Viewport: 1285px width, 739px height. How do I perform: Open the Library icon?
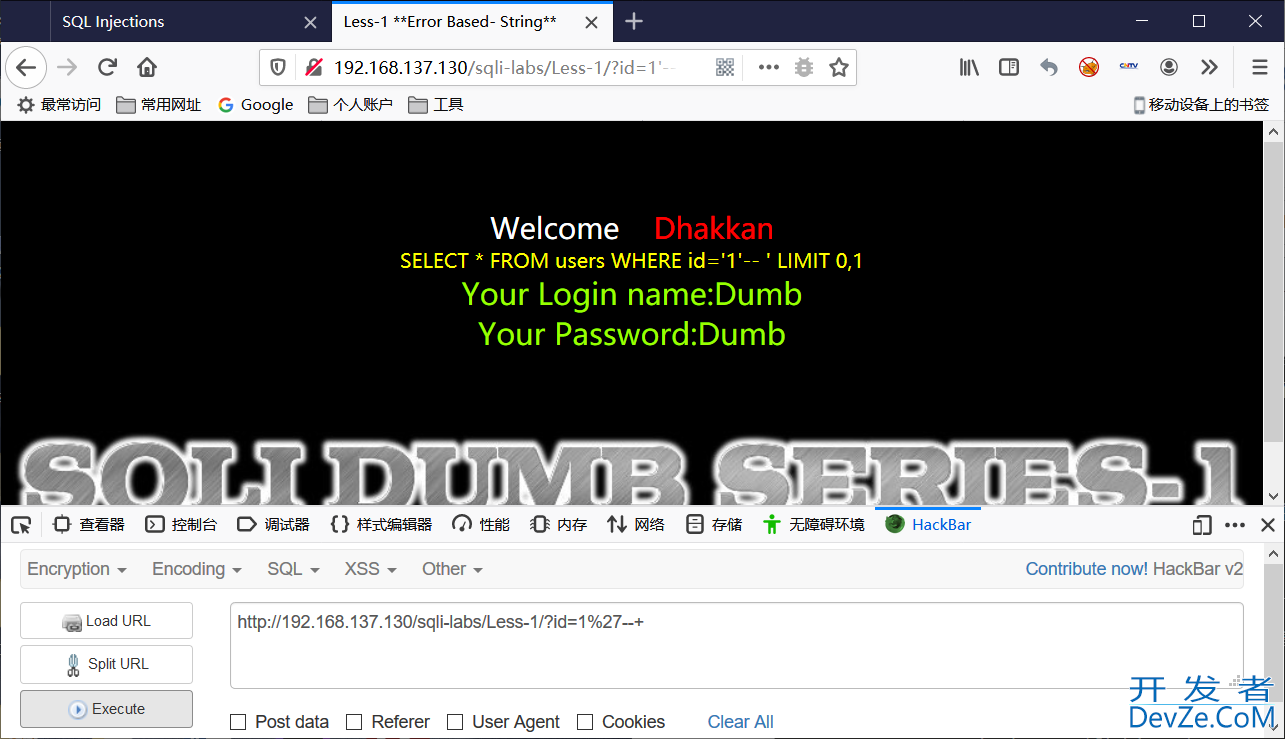[969, 67]
